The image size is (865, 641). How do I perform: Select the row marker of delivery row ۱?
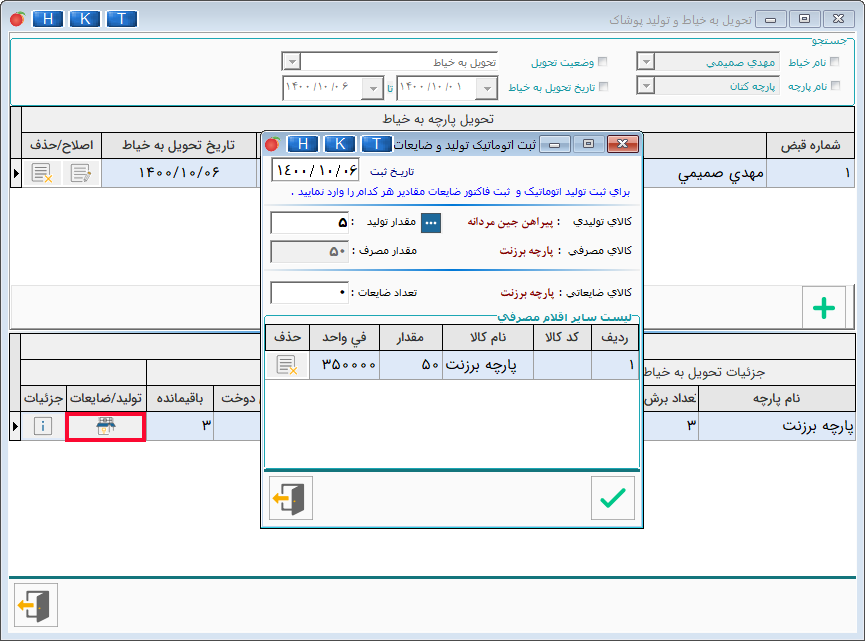(15, 173)
